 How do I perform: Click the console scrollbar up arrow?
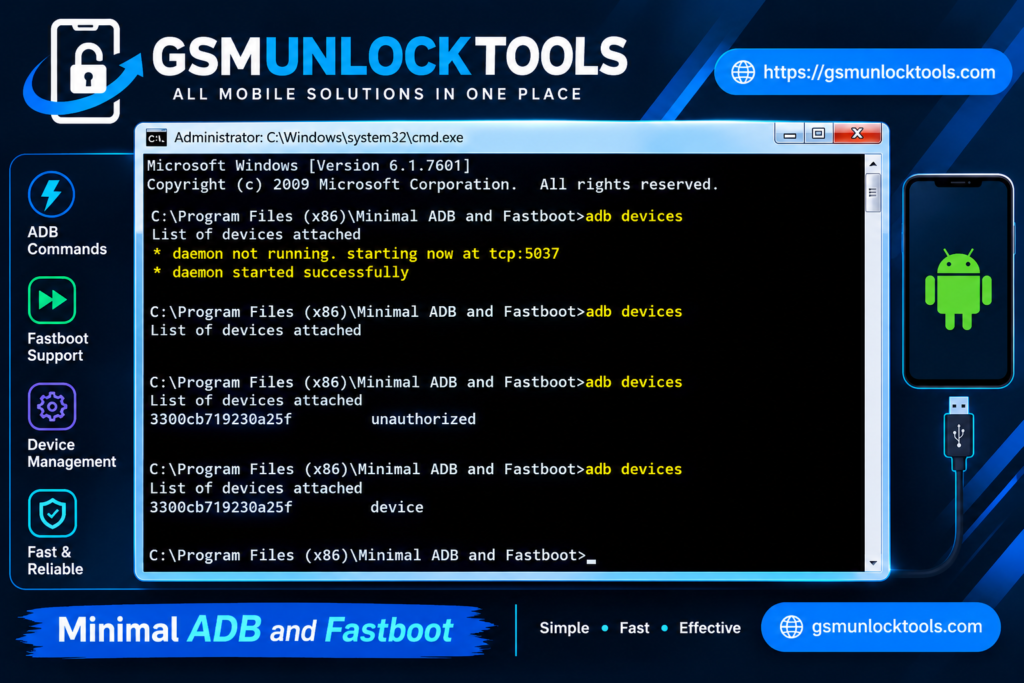[x=873, y=164]
